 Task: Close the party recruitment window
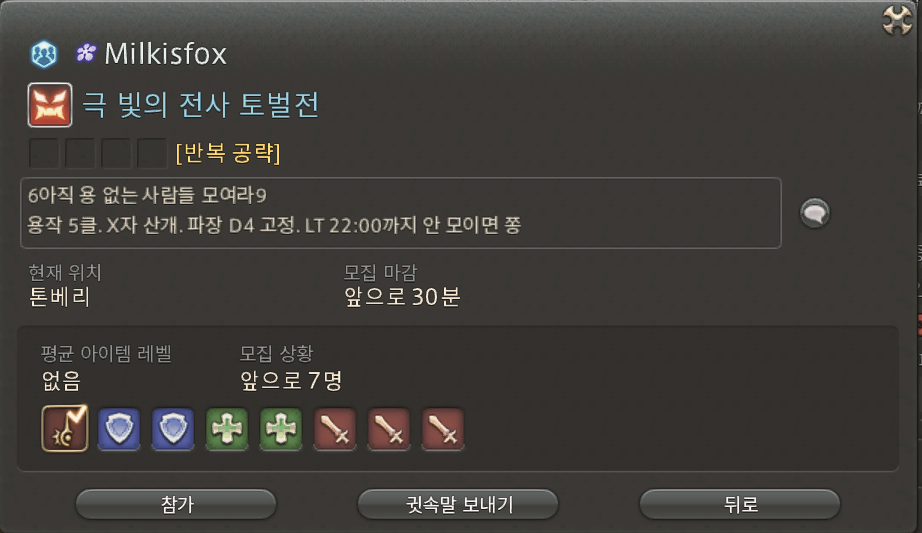coord(897,20)
